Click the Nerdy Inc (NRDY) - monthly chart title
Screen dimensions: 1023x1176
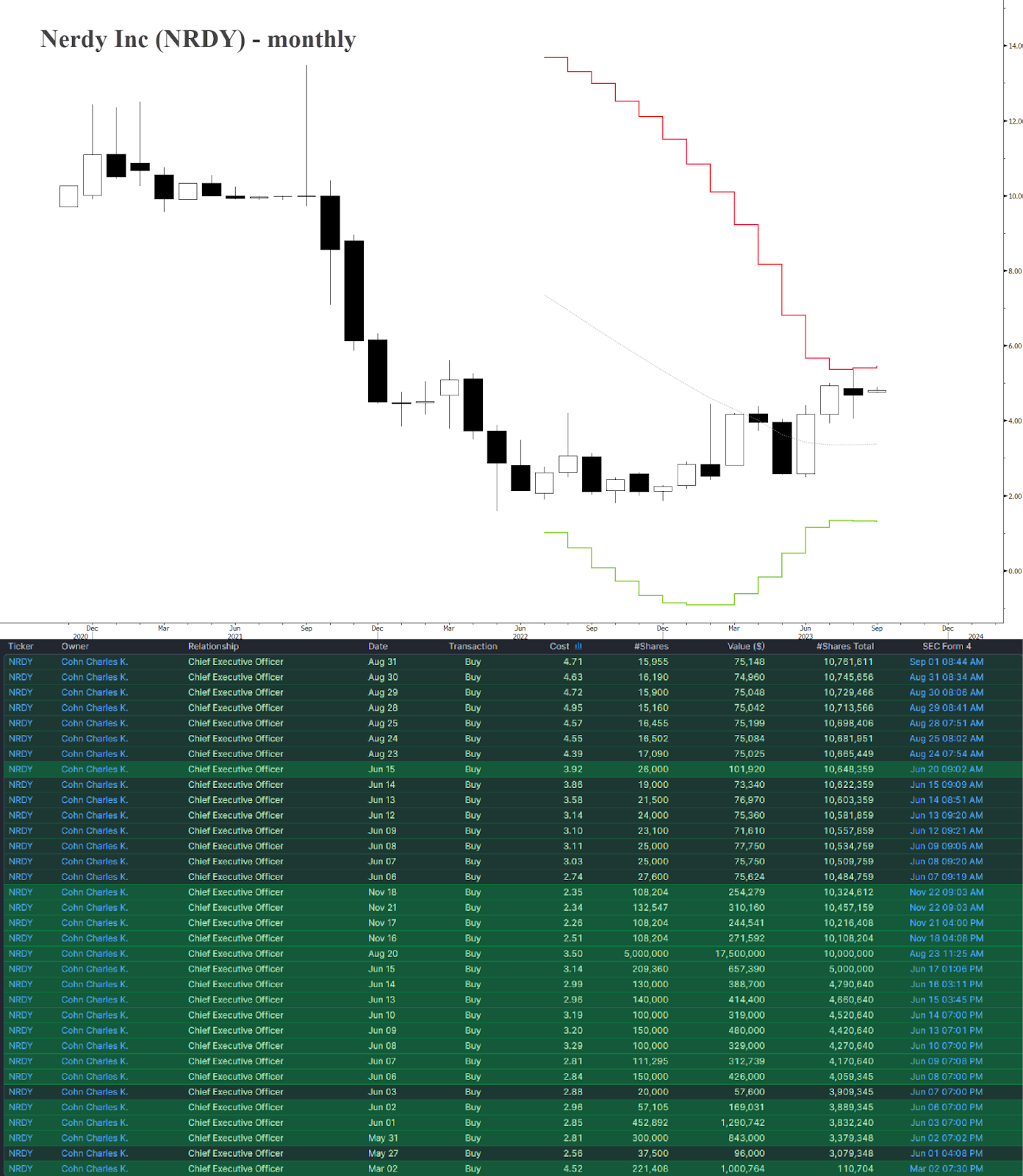coord(198,39)
